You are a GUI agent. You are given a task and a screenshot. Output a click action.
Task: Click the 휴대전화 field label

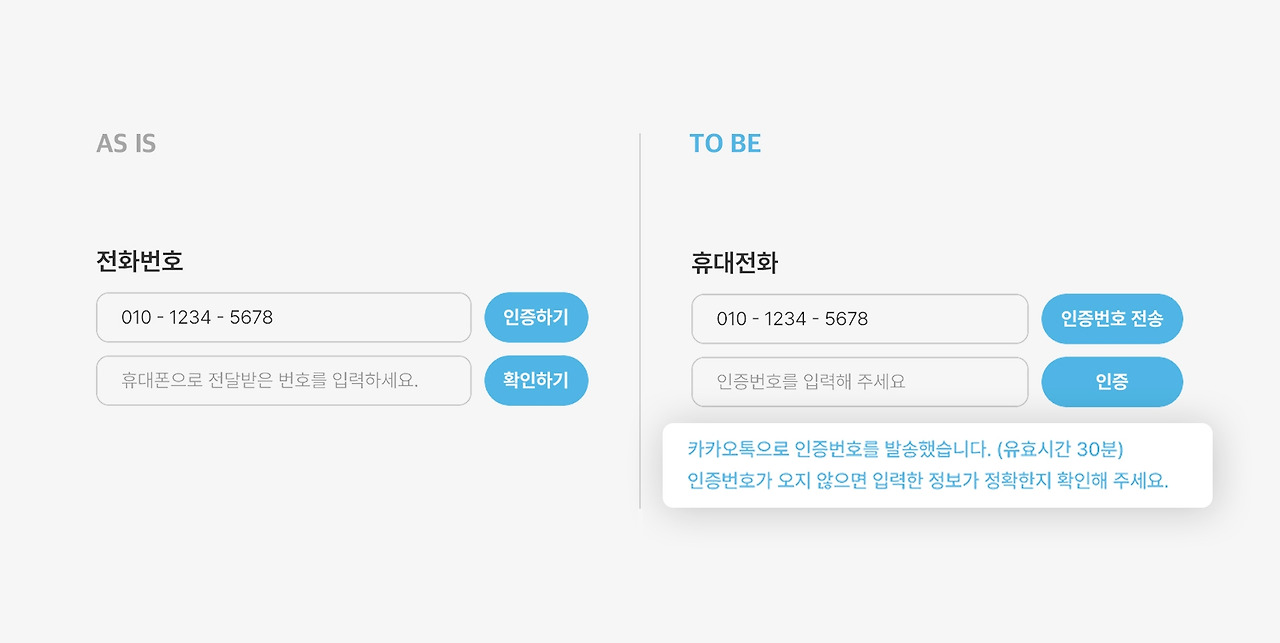coord(734,263)
